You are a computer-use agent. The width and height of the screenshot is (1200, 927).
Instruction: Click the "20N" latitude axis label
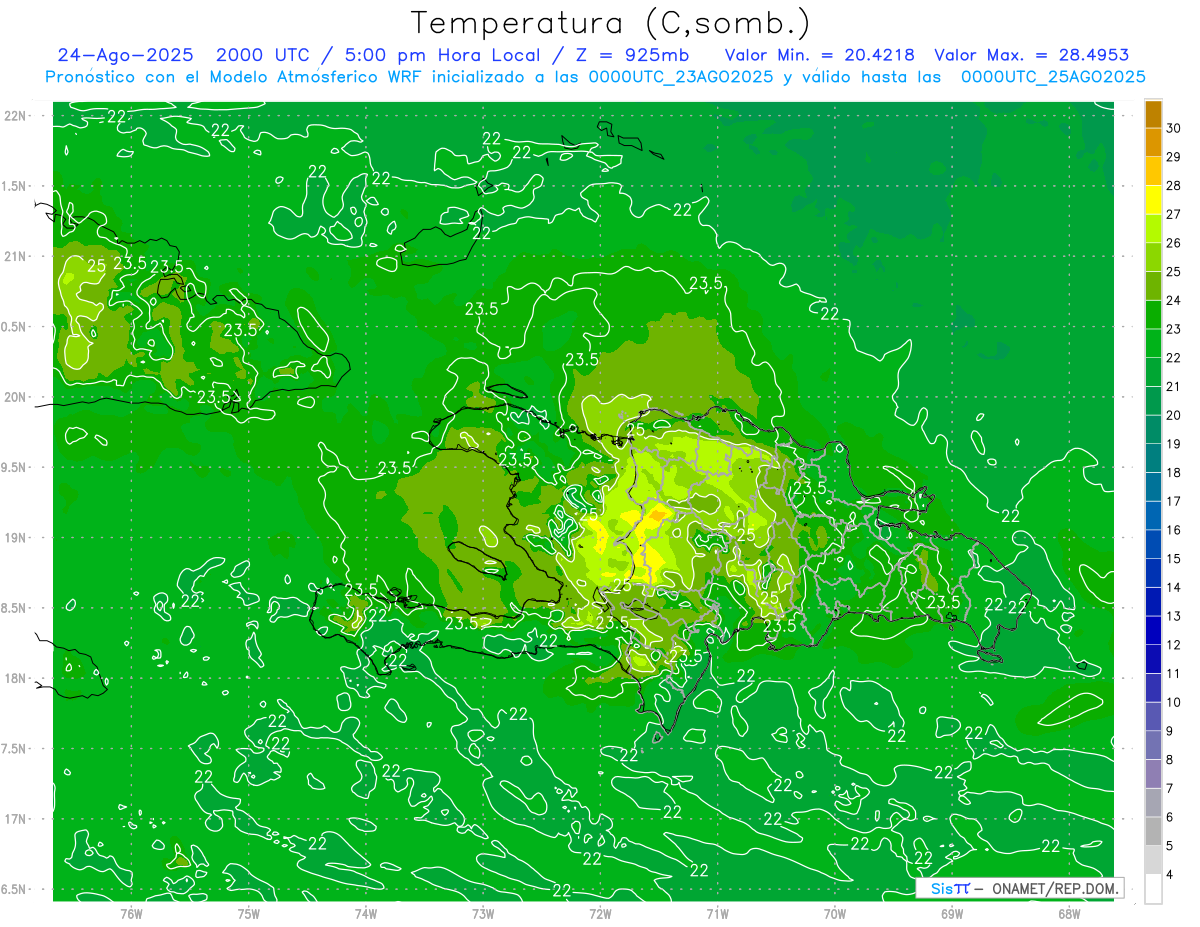tap(16, 397)
